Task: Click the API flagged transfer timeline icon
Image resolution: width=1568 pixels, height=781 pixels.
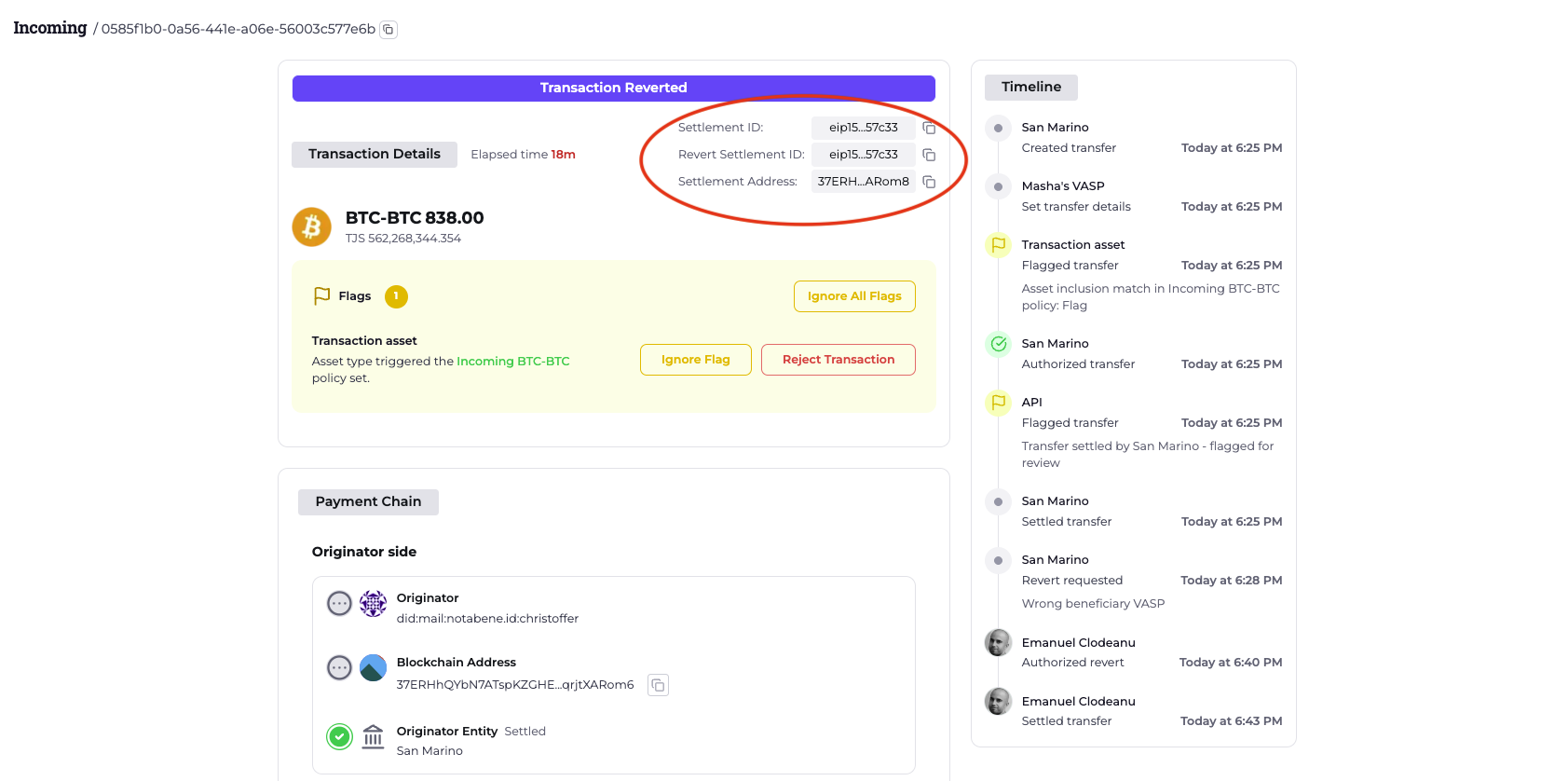Action: tap(999, 403)
